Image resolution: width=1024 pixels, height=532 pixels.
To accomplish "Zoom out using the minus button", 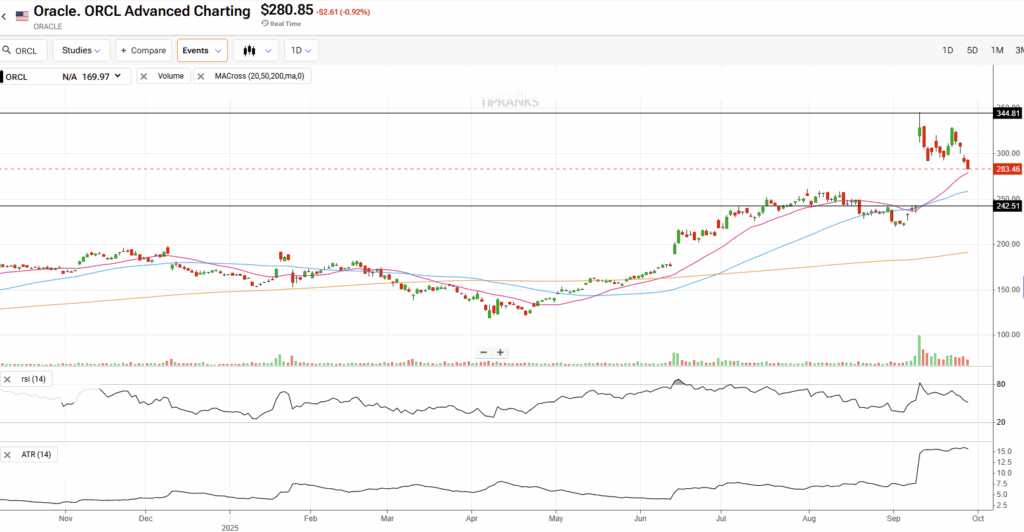I will click(484, 352).
